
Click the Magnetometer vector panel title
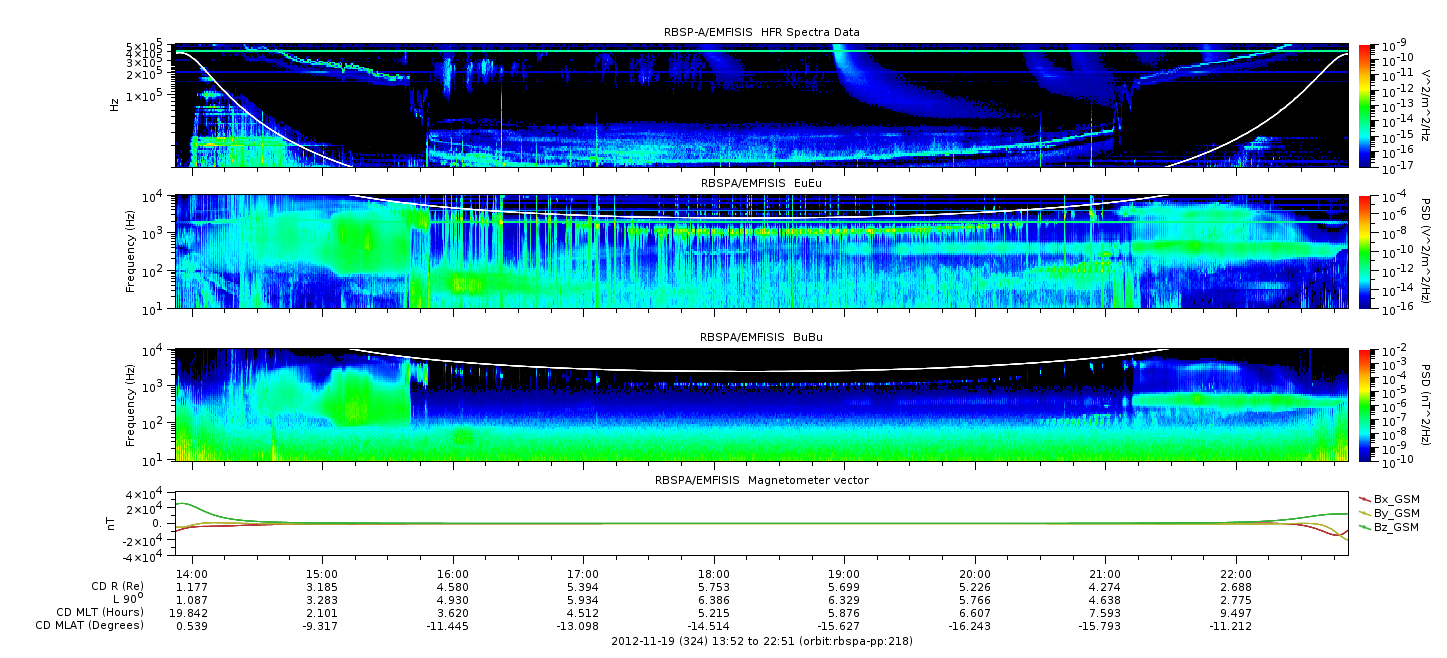coord(761,480)
